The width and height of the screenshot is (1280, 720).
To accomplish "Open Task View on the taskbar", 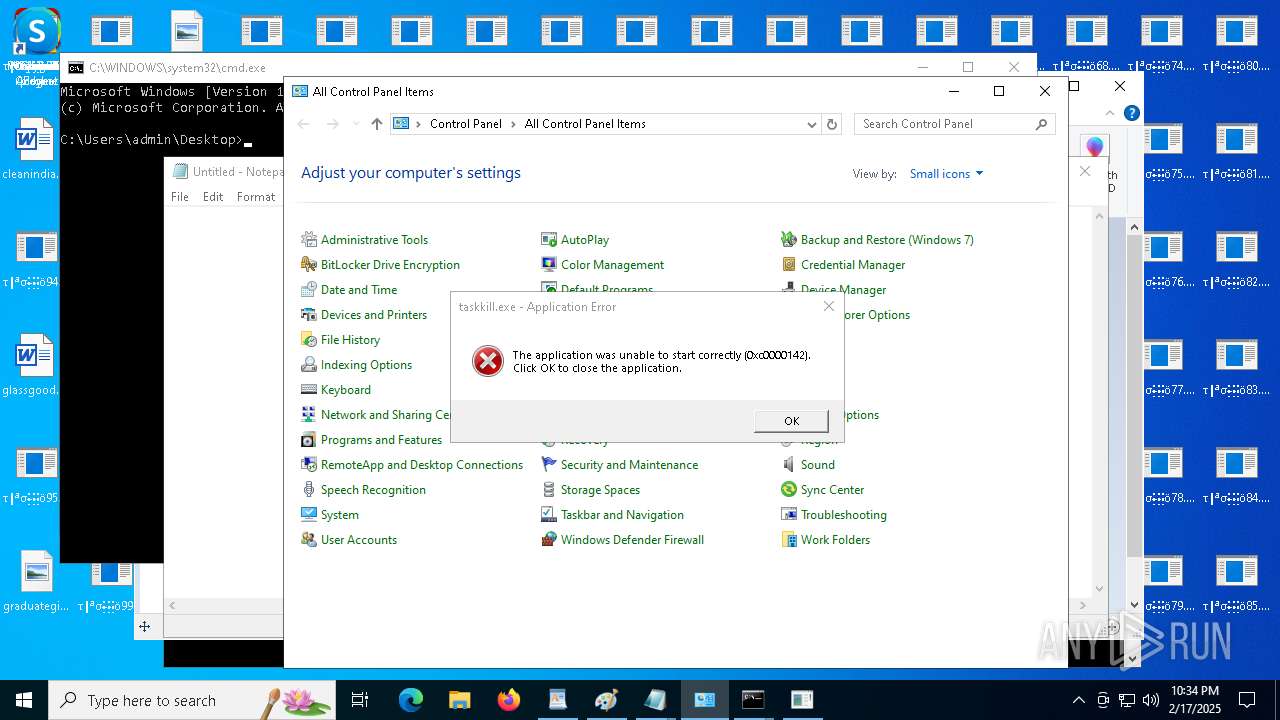I will 360,700.
